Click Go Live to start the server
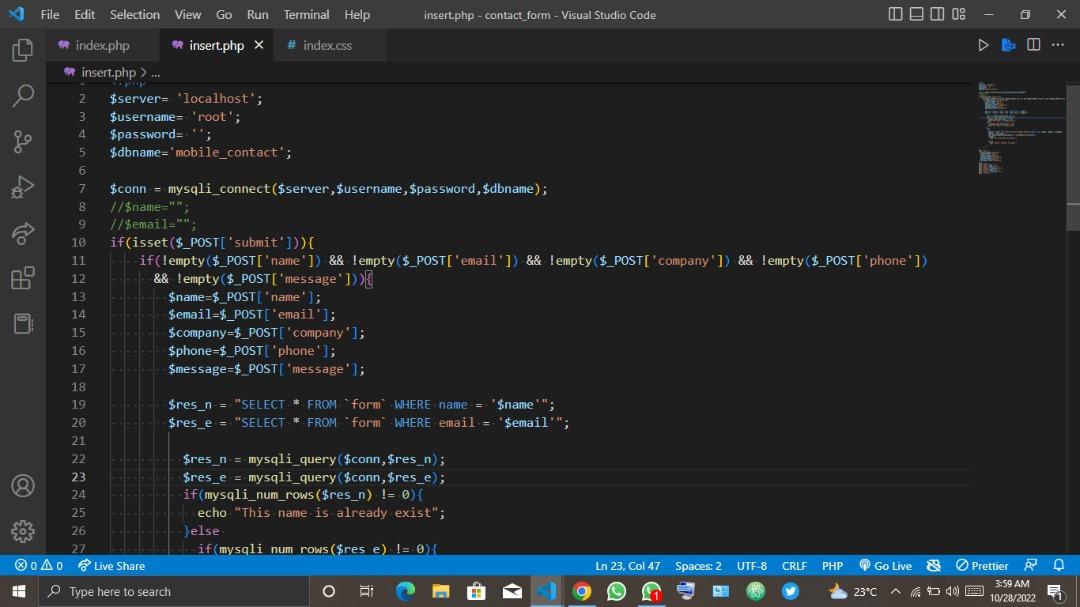The image size is (1080, 607). 885,566
